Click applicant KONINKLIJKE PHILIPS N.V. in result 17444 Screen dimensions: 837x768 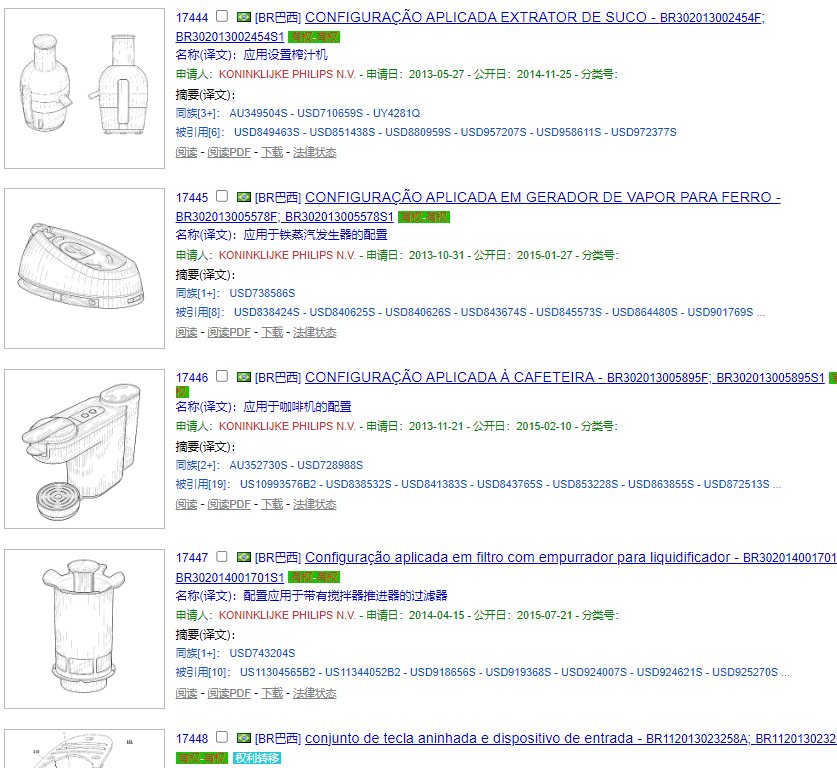[x=287, y=74]
